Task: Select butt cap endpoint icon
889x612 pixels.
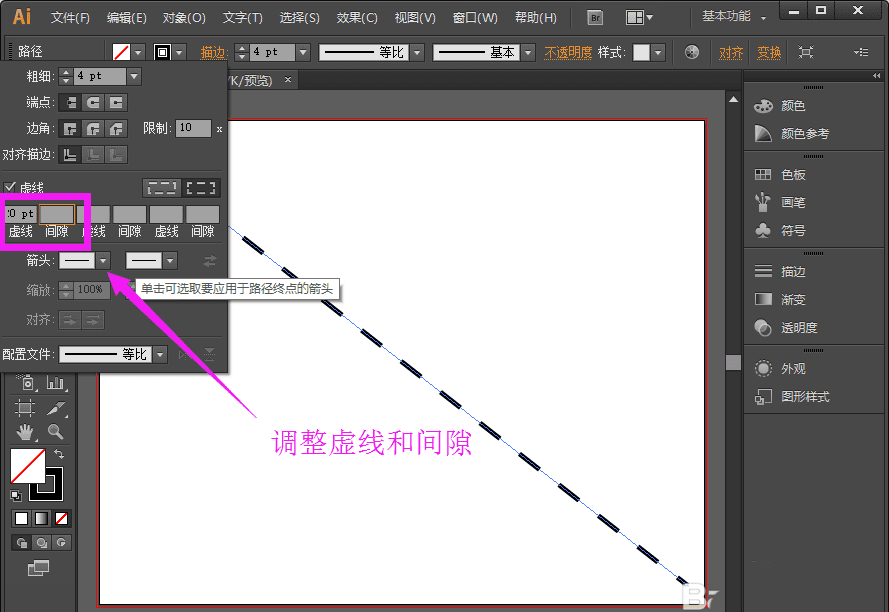Action: coord(70,103)
